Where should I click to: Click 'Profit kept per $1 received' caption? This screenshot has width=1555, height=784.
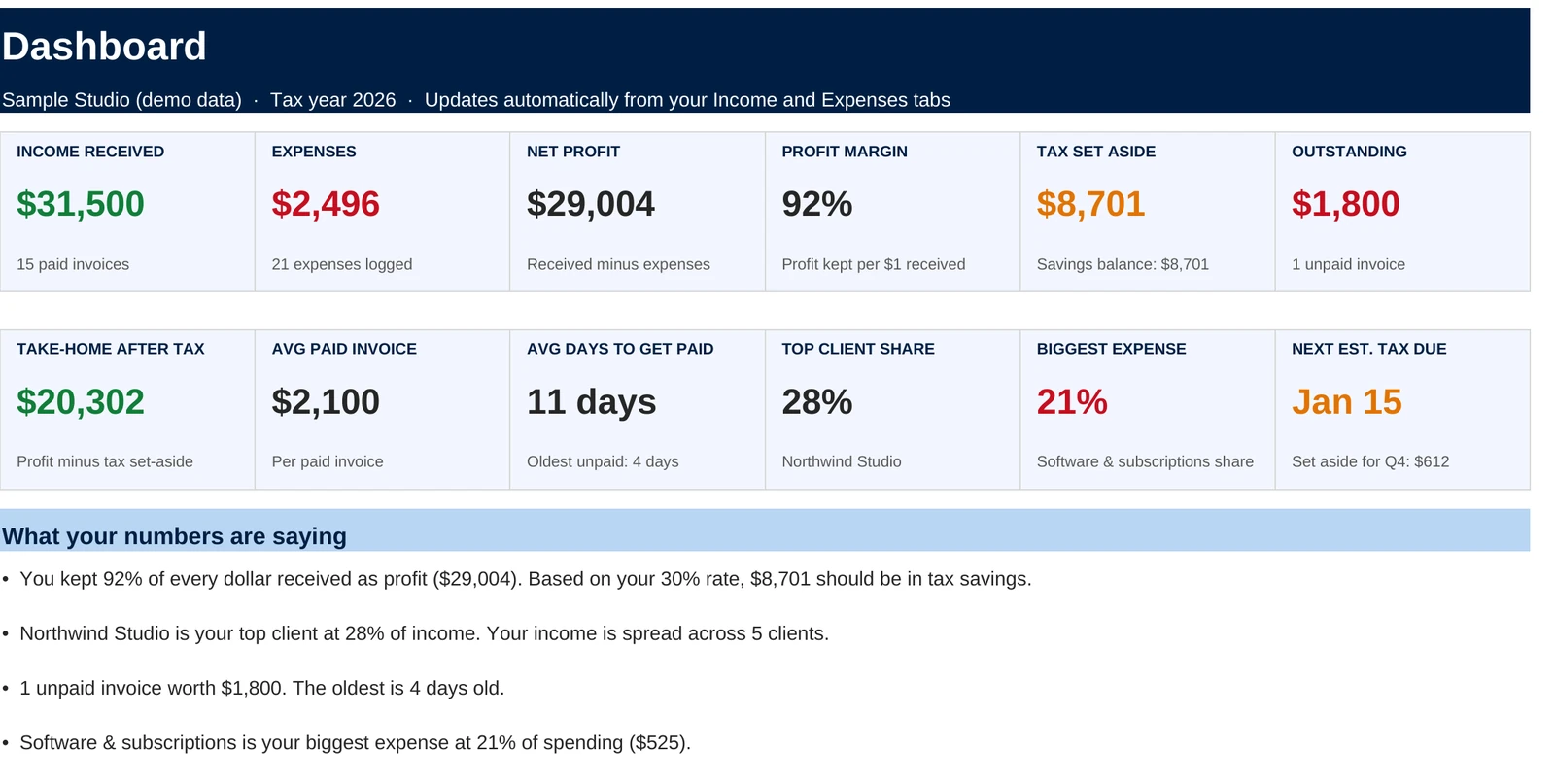click(x=874, y=264)
